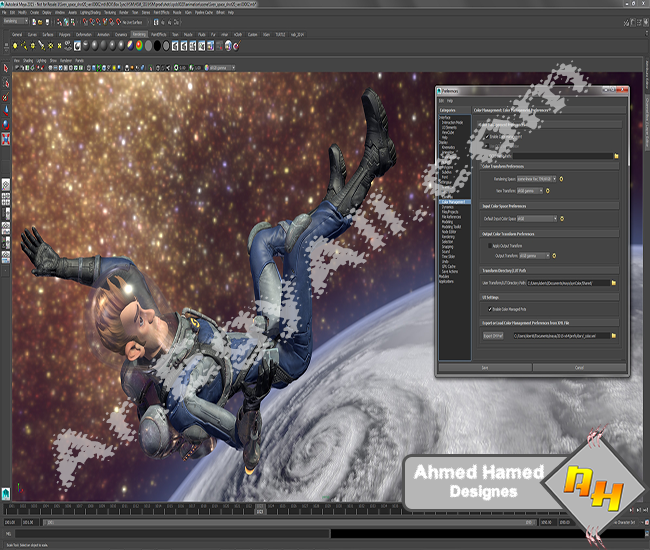Enable Apply Output Transform checkbox
This screenshot has height=550, width=650.
click(x=490, y=246)
